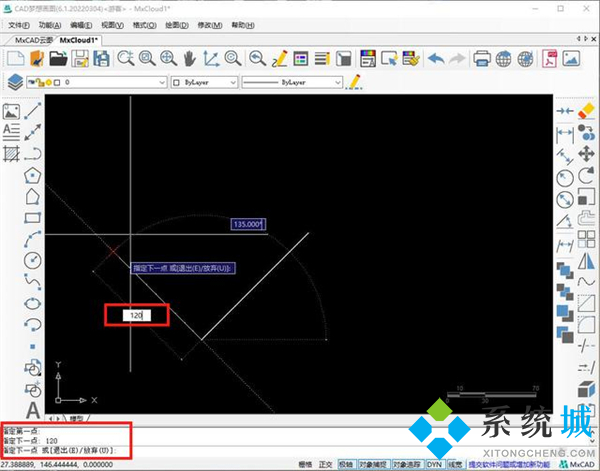Select the Circle draw tool
The image size is (600, 471).
coord(33,259)
